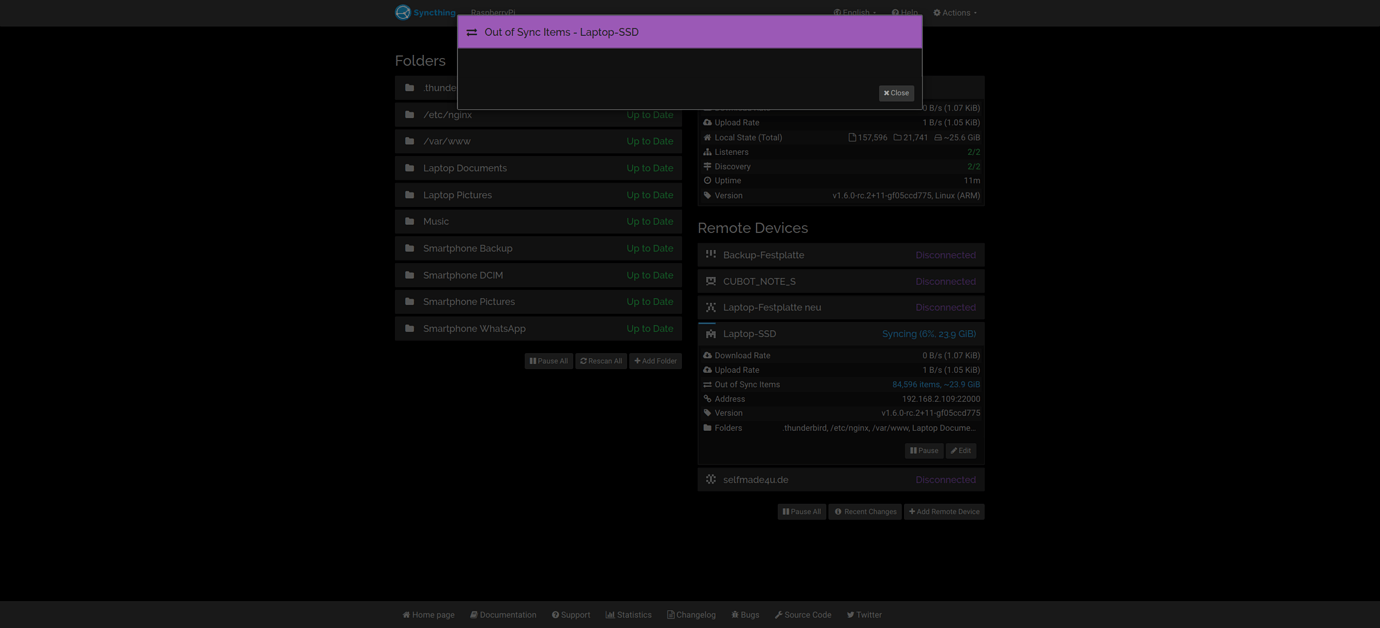The height and width of the screenshot is (628, 1380).
Task: Pause all folders with Pause All
Action: [549, 361]
